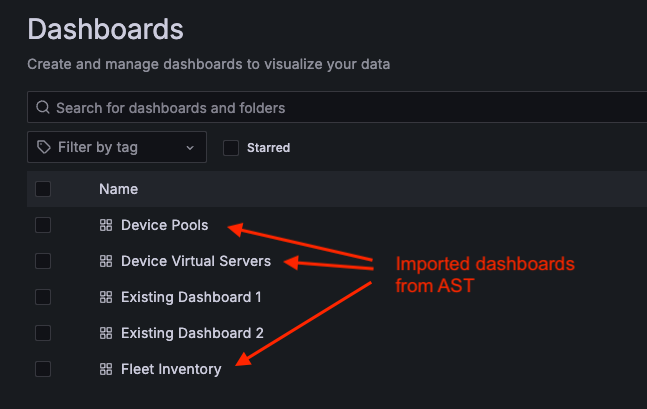Open Existing Dashboard 2

click(192, 333)
